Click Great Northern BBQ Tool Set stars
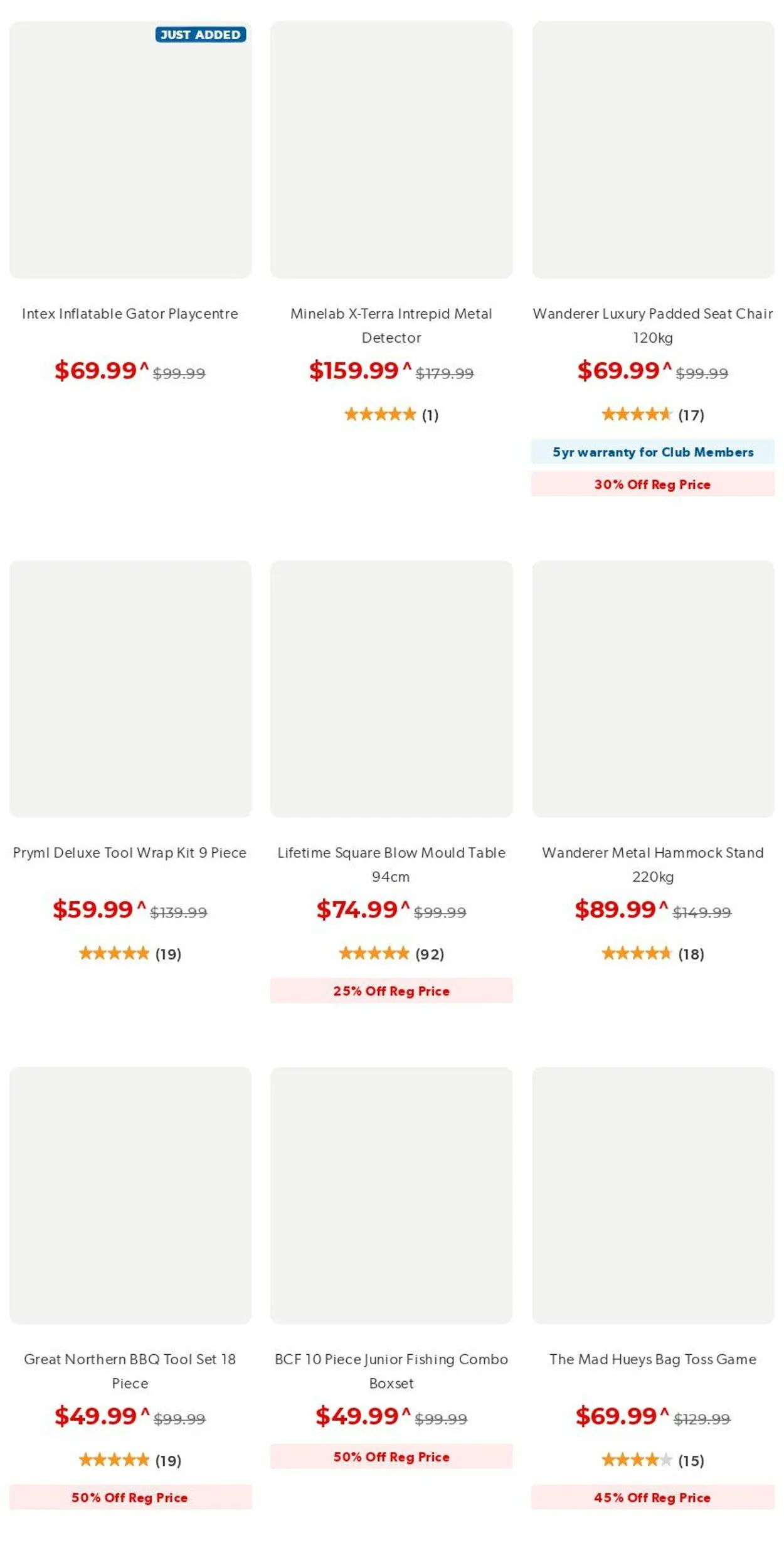 click(114, 1460)
